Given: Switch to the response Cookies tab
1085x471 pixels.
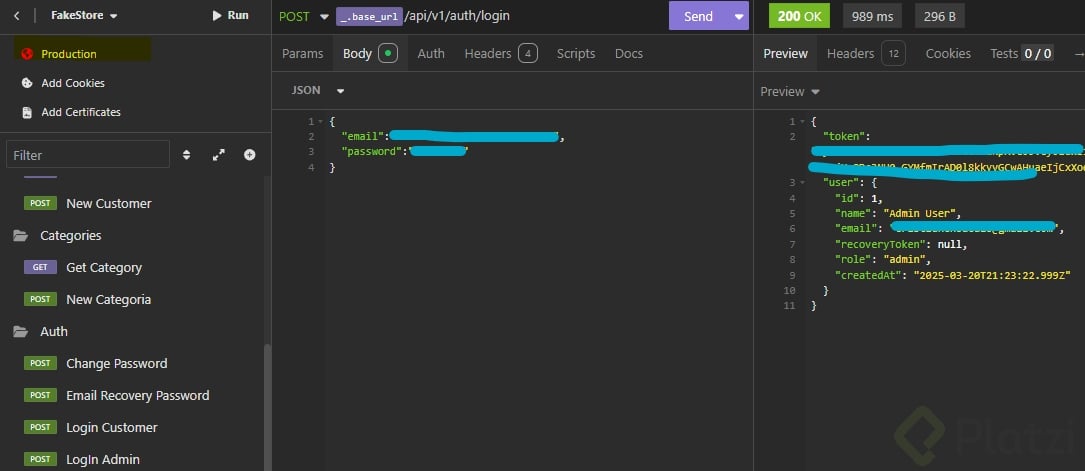Looking at the screenshot, I should pos(948,53).
